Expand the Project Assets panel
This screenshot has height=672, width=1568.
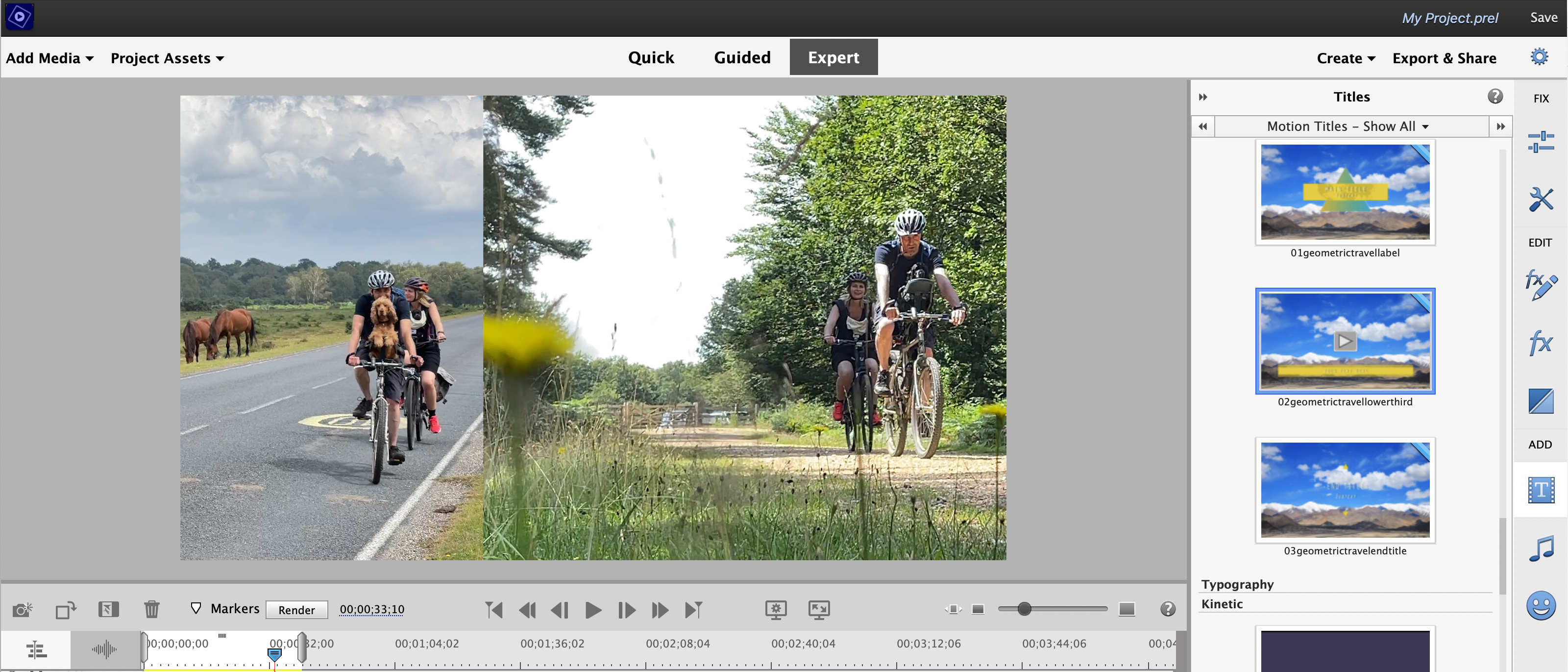pyautogui.click(x=166, y=57)
